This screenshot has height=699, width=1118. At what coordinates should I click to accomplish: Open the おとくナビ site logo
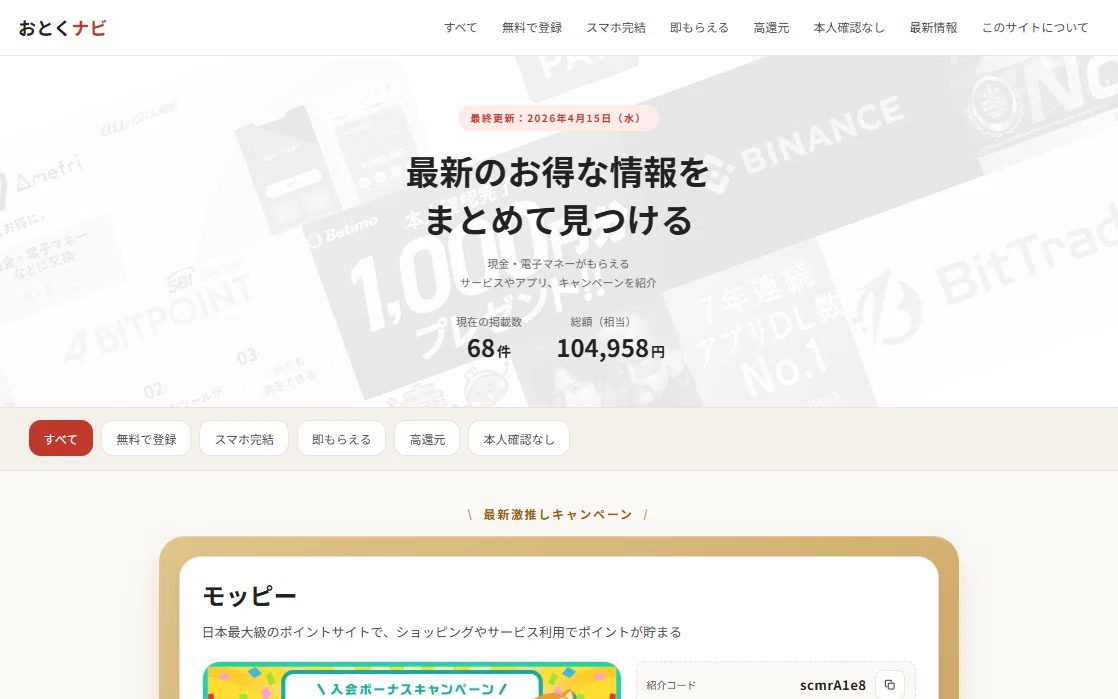63,28
